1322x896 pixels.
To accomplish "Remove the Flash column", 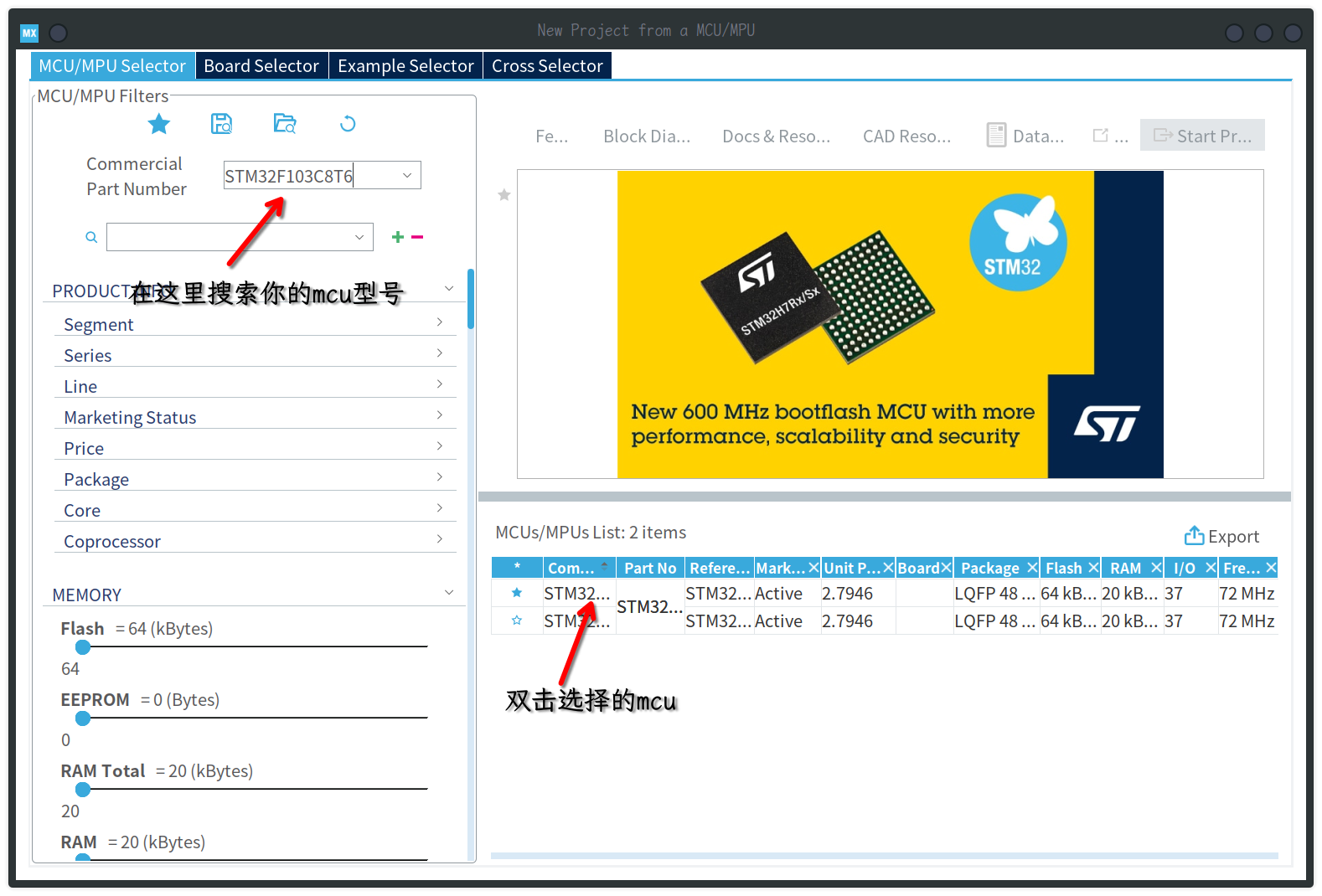I will (x=1093, y=568).
